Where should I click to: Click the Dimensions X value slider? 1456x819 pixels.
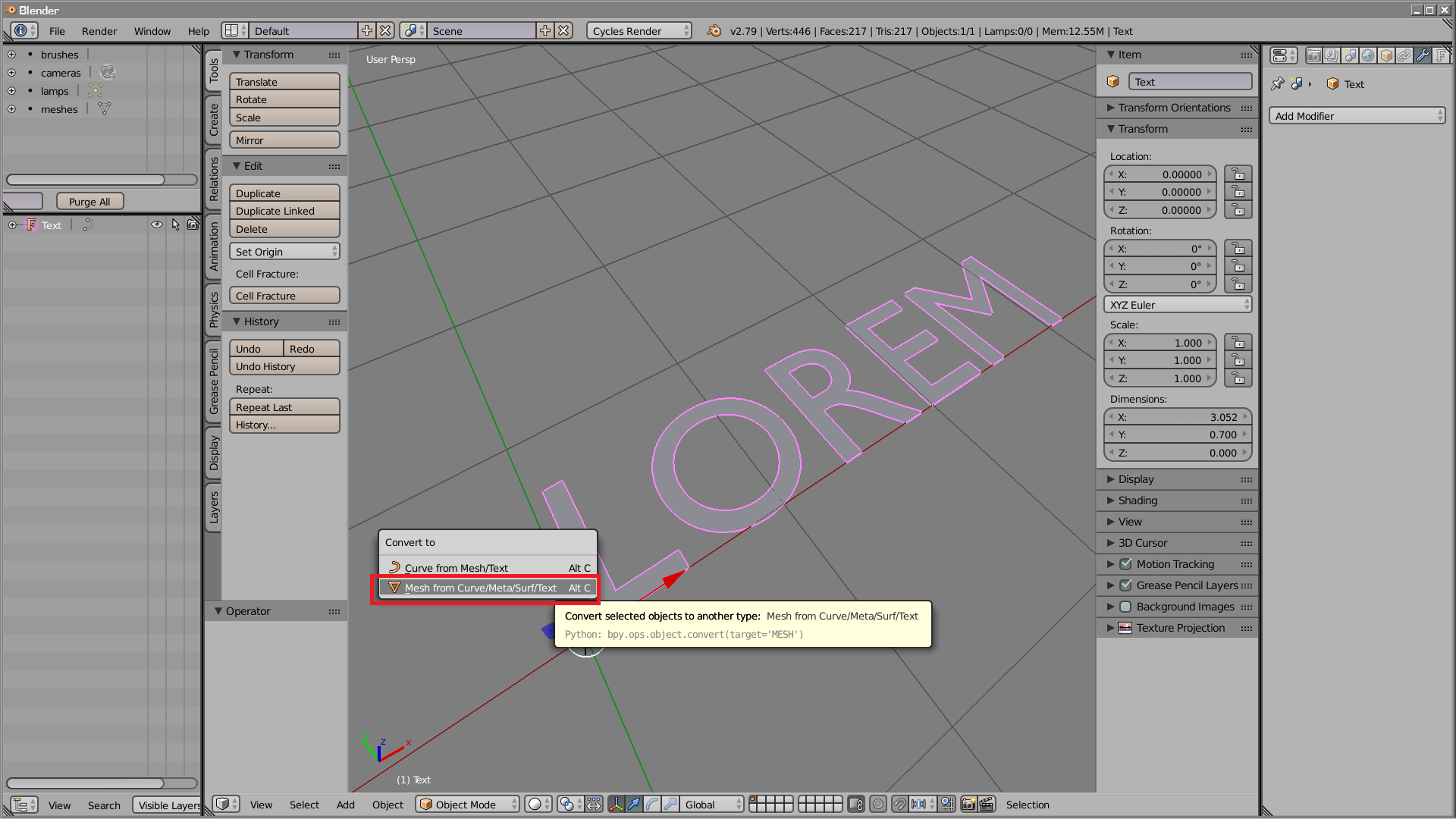[x=1178, y=417]
